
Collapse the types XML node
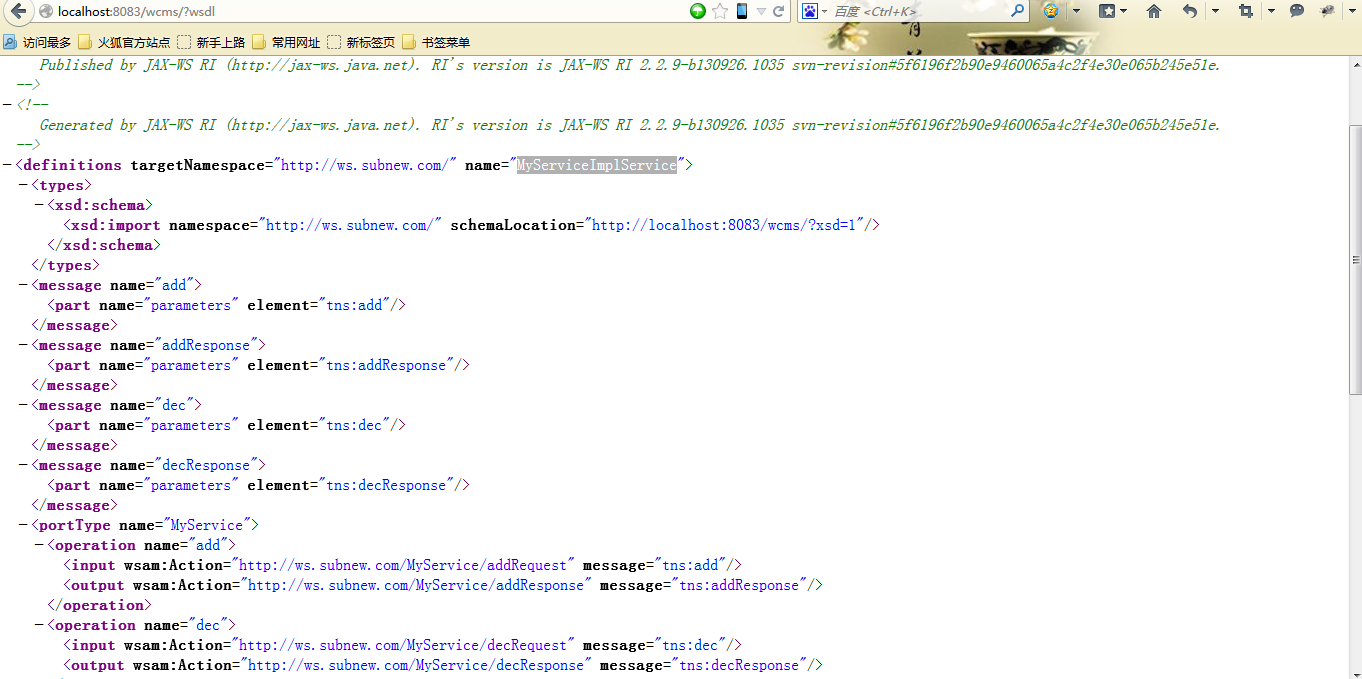pyautogui.click(x=23, y=185)
